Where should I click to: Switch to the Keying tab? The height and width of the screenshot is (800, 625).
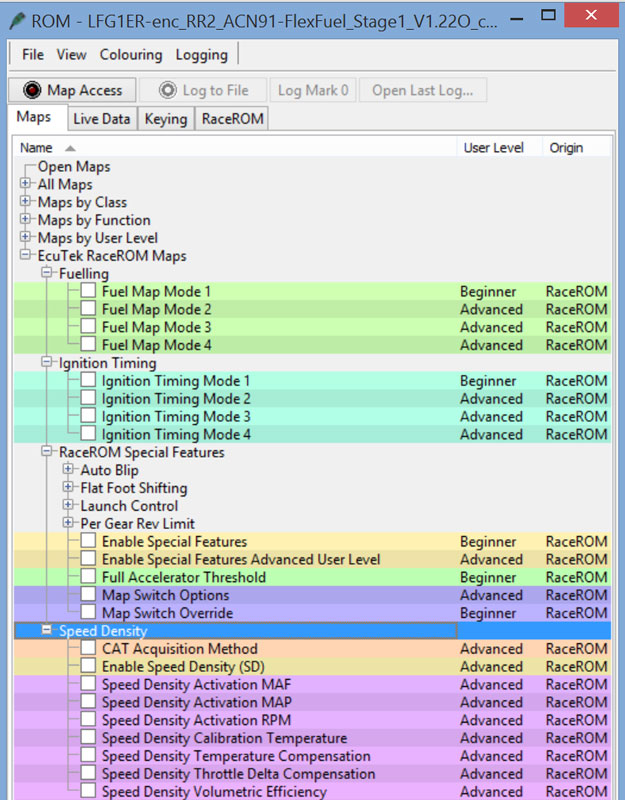(166, 119)
